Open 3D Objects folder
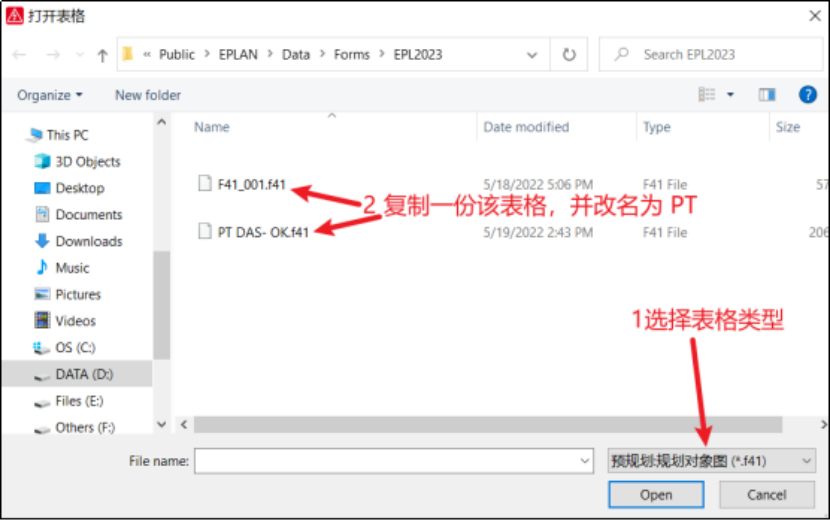This screenshot has width=830, height=521. coord(88,161)
